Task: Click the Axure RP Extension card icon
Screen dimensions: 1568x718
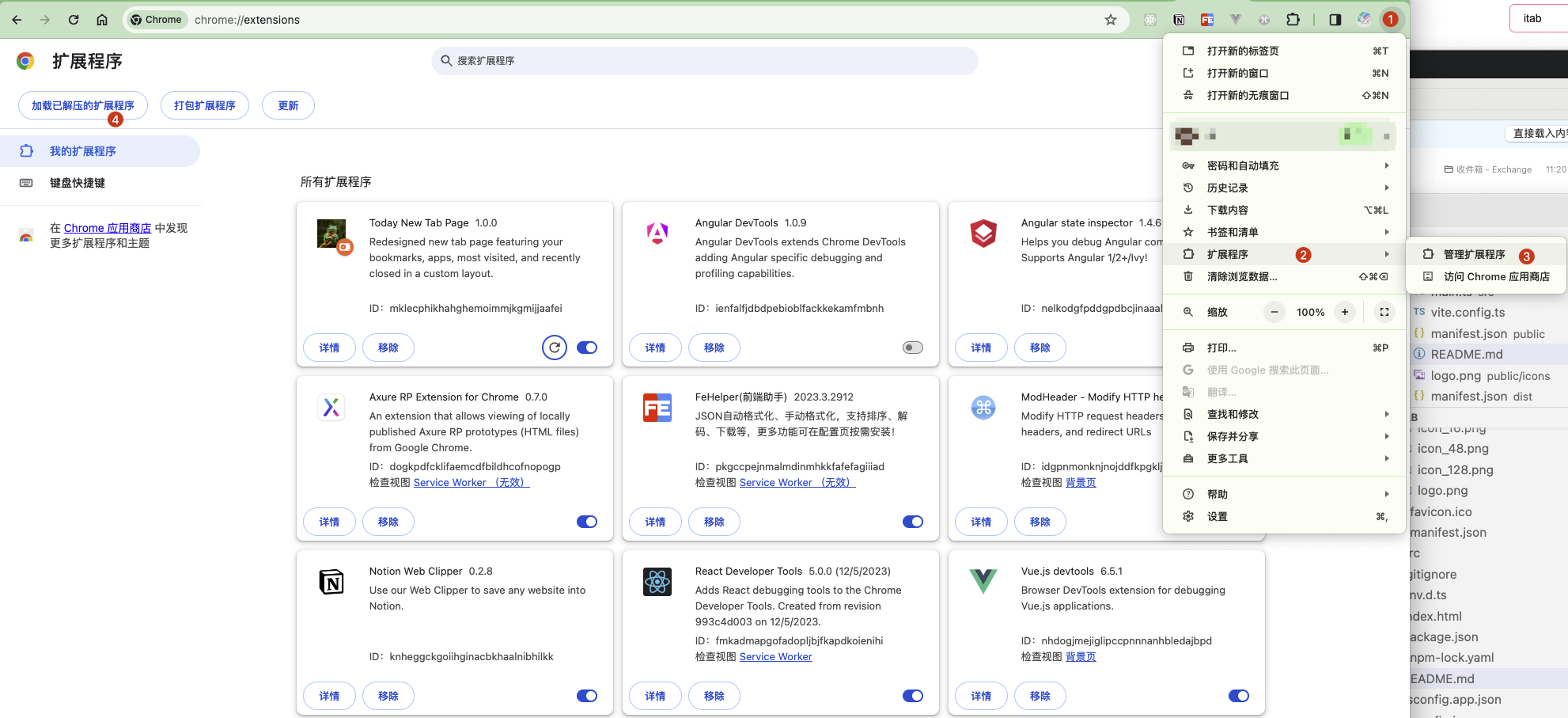Action: pos(331,408)
